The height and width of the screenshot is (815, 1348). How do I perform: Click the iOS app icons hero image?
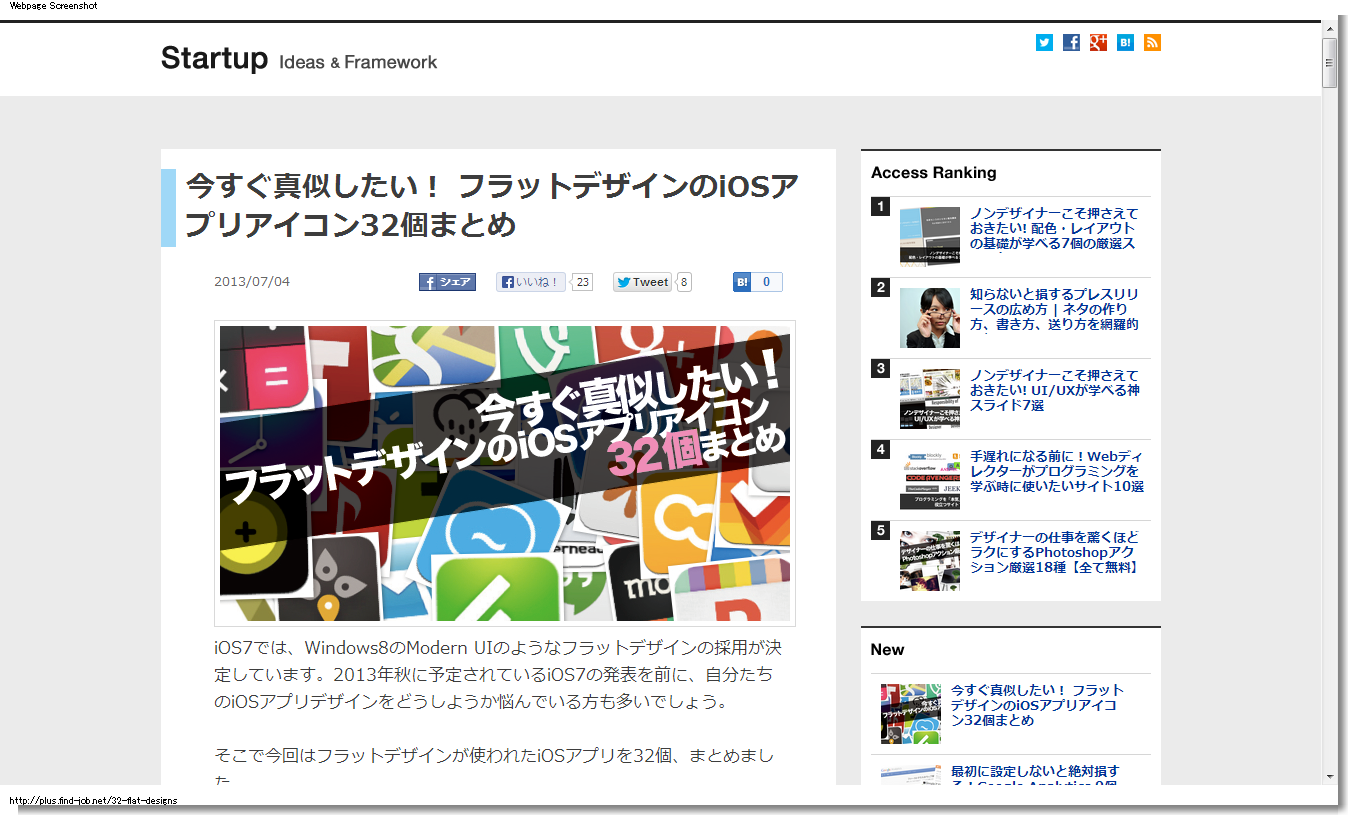(505, 473)
